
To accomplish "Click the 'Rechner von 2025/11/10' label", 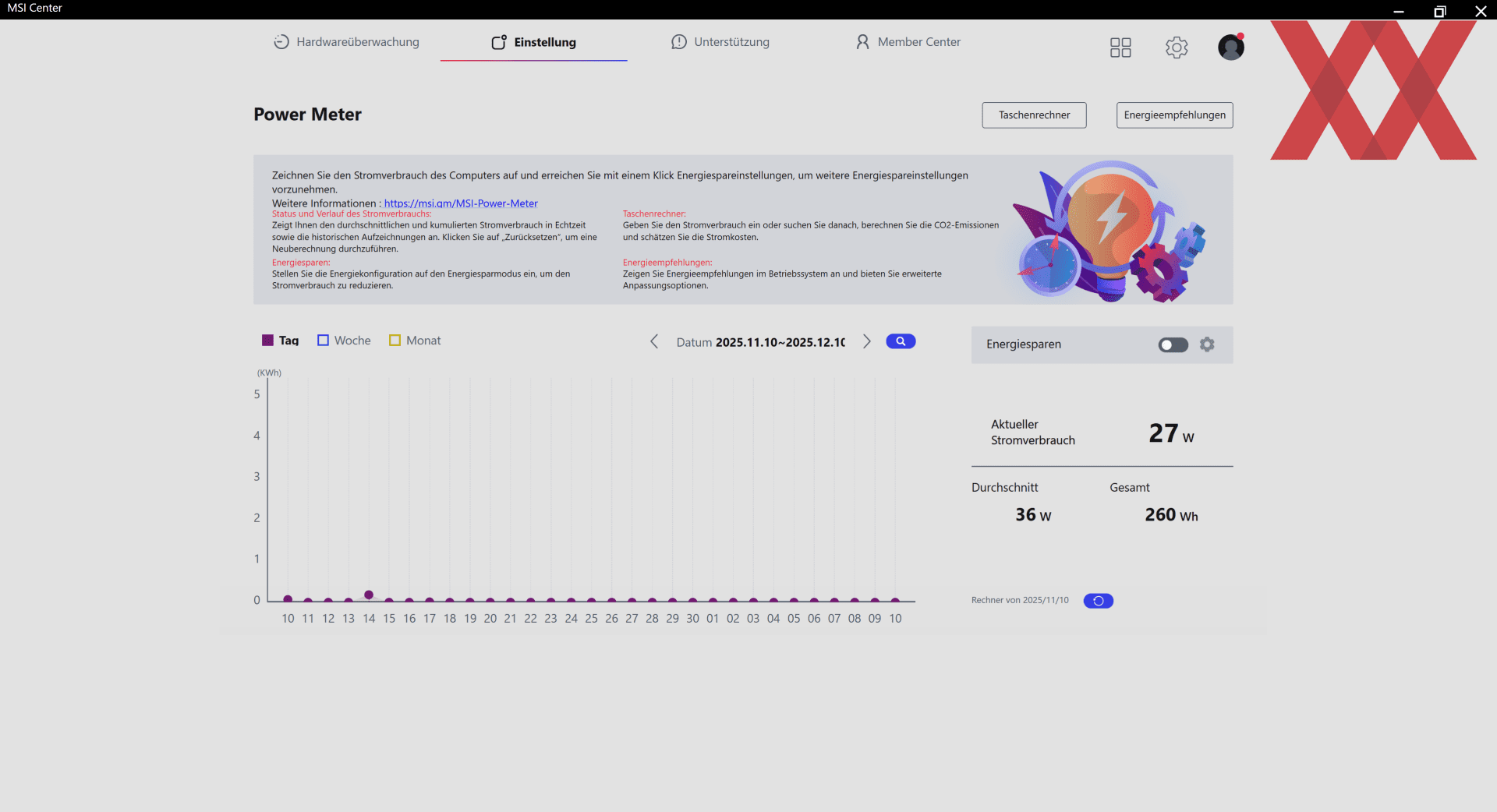I will [1020, 600].
